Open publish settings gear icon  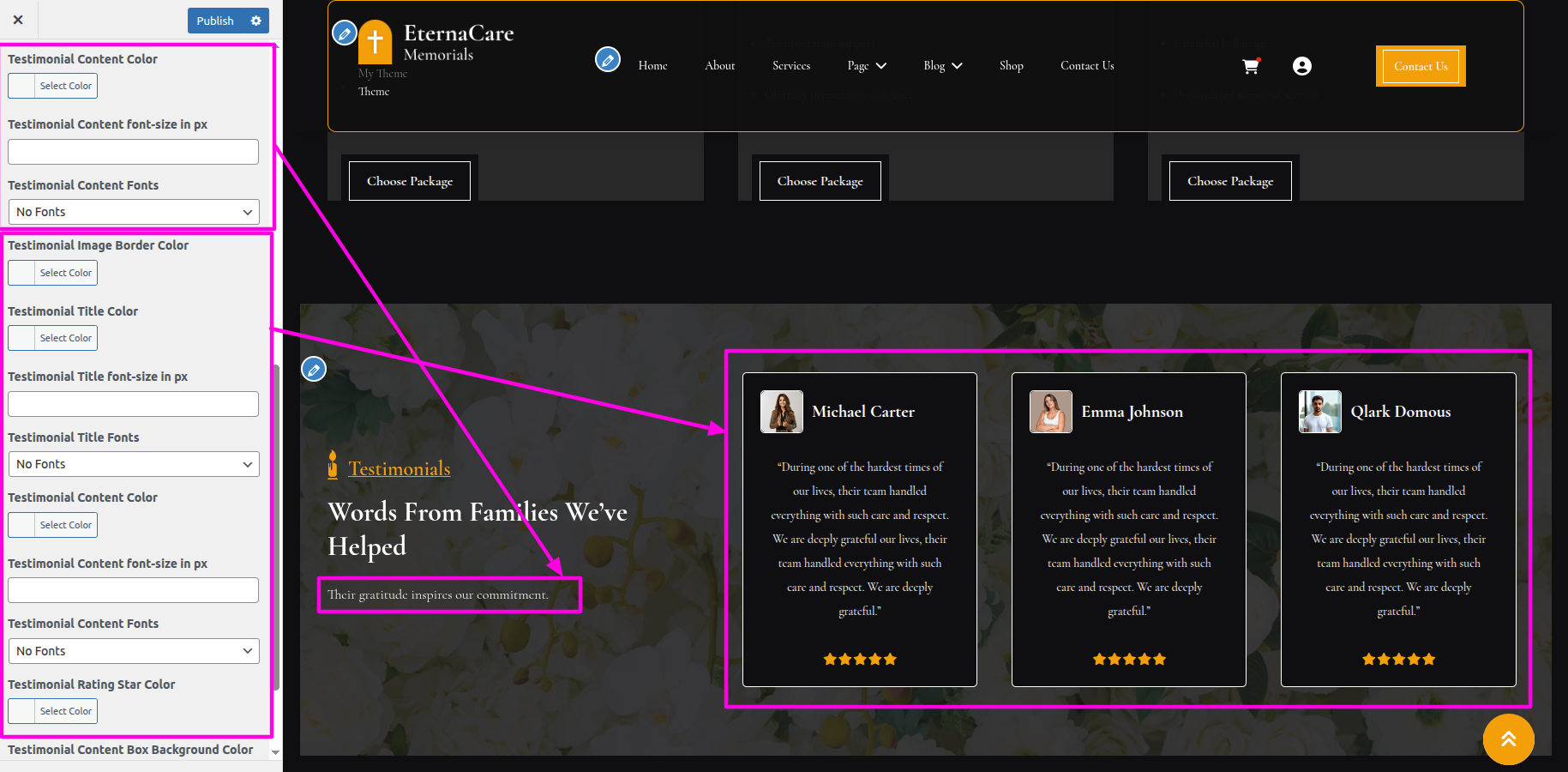[x=255, y=21]
